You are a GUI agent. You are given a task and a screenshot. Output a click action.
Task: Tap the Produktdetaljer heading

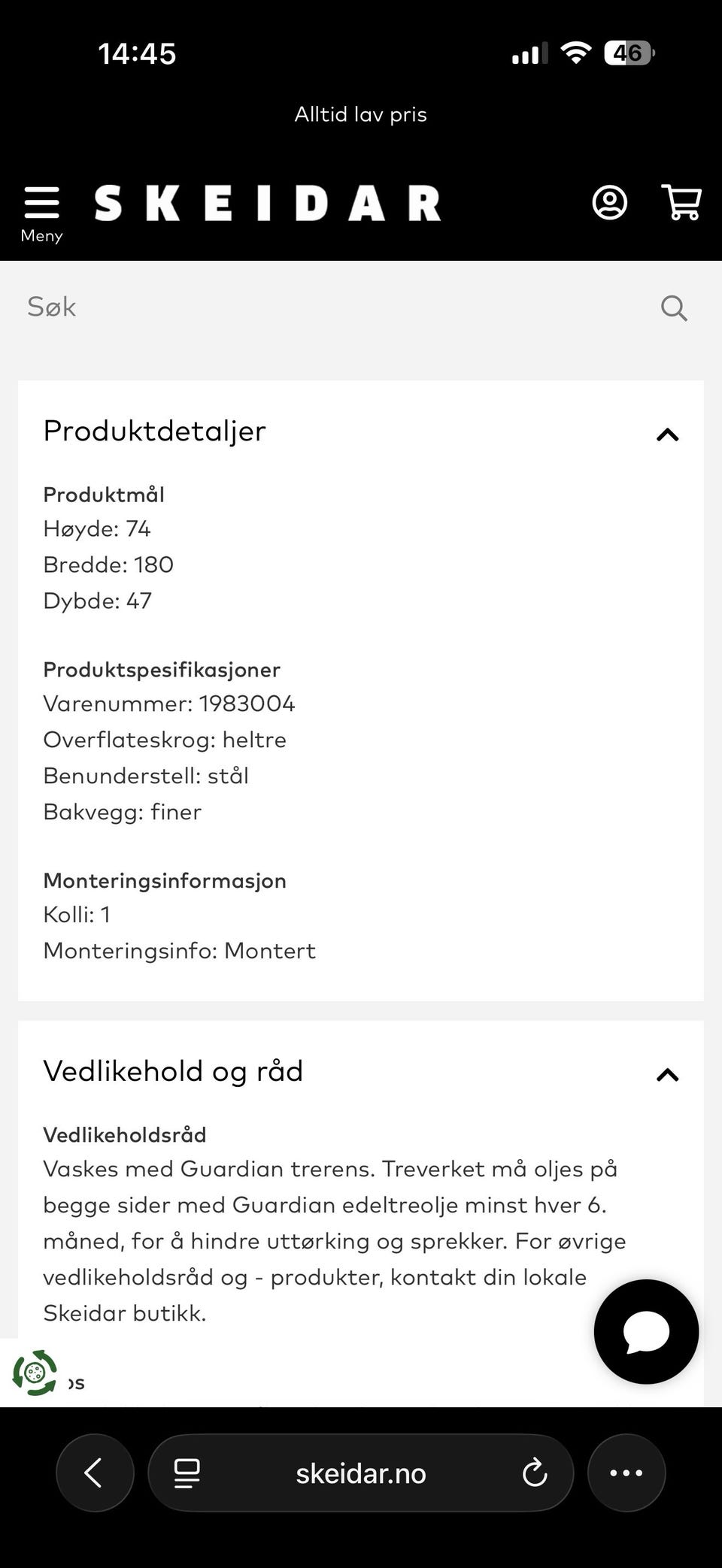[x=154, y=431]
